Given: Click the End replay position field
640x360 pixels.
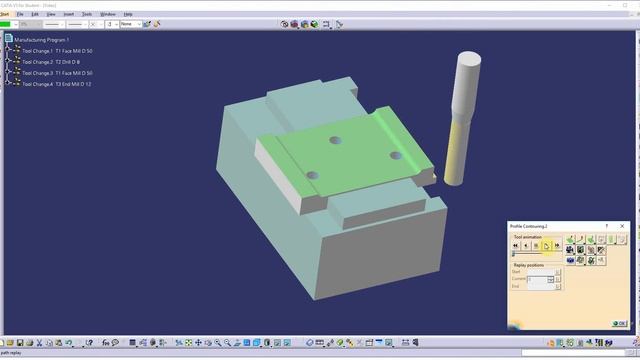Looking at the screenshot, I should pos(541,287).
